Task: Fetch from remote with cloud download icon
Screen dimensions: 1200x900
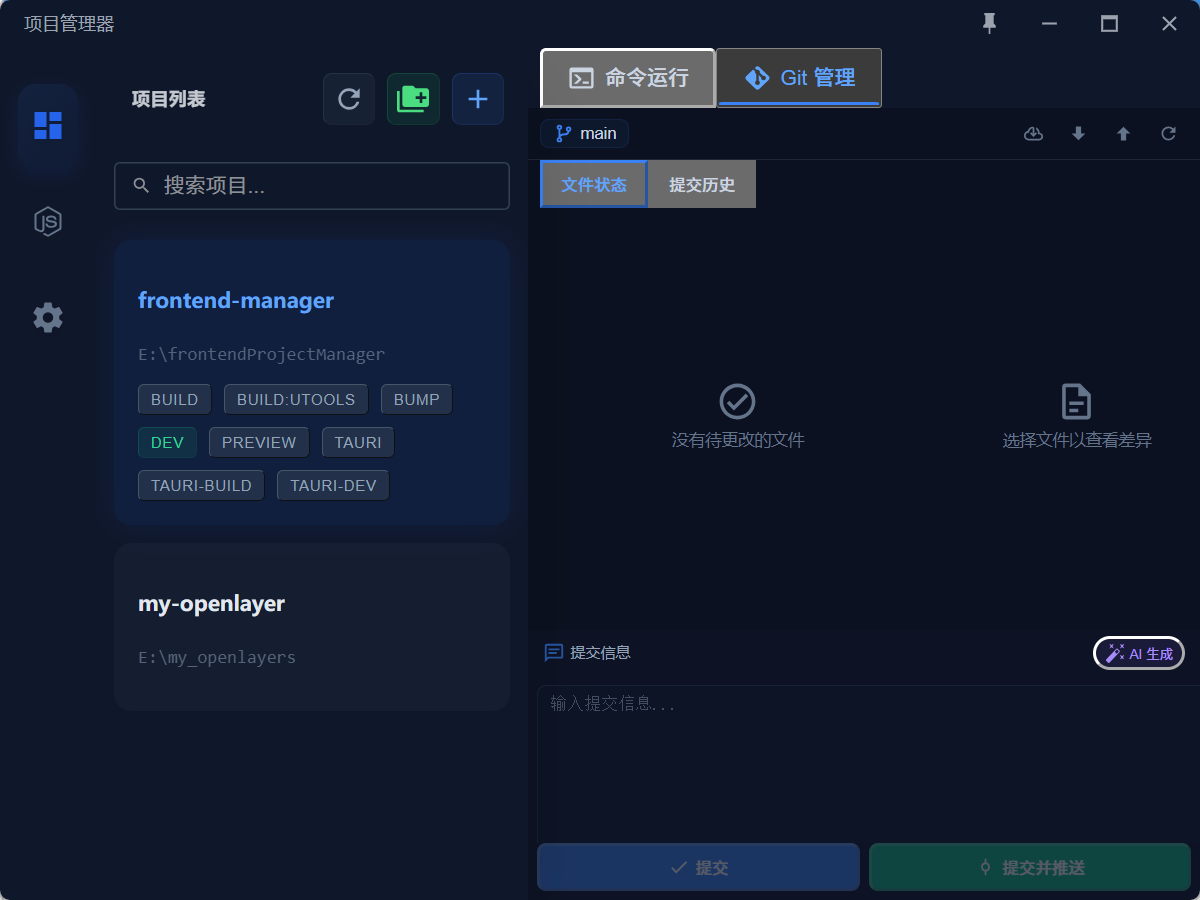Action: pyautogui.click(x=1034, y=133)
